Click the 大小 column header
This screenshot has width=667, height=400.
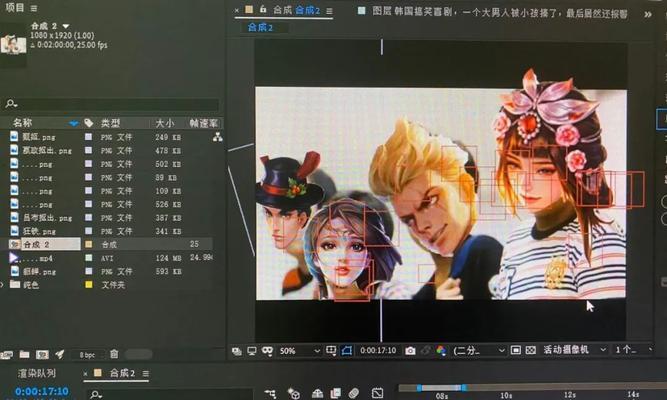pos(165,123)
